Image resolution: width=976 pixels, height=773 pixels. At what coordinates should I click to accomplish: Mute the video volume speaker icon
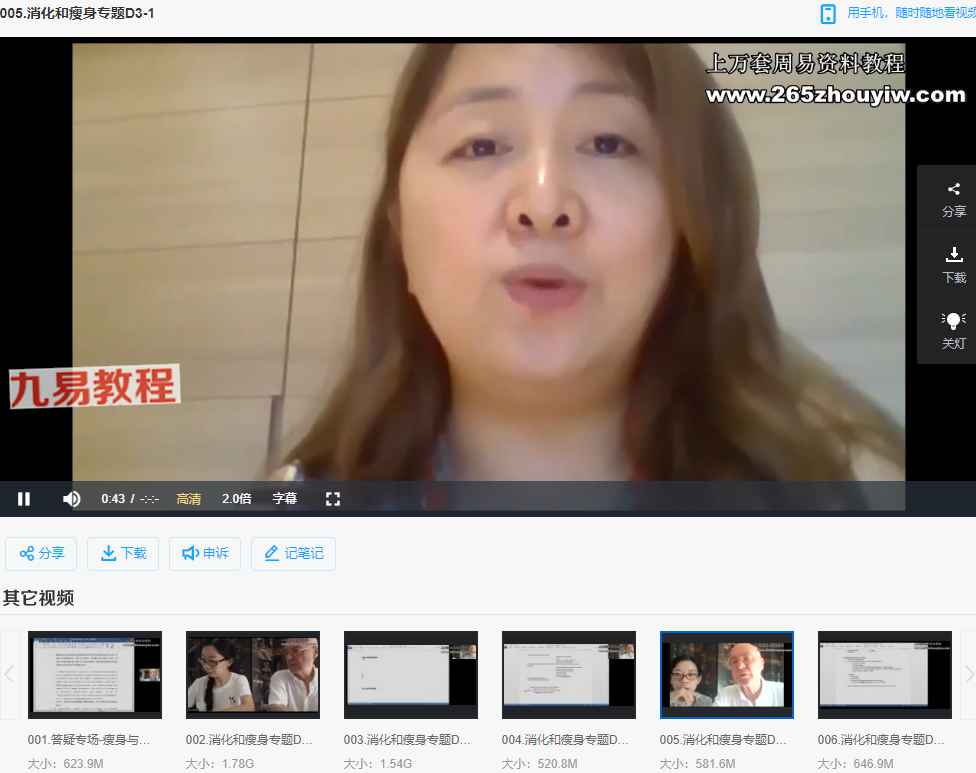coord(71,498)
